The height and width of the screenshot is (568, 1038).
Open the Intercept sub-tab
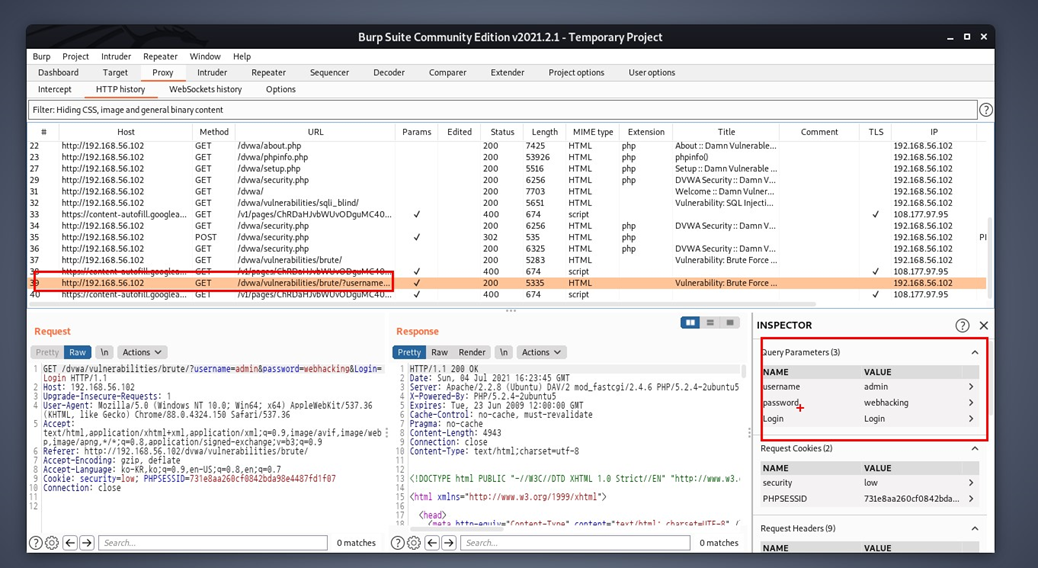click(x=54, y=89)
